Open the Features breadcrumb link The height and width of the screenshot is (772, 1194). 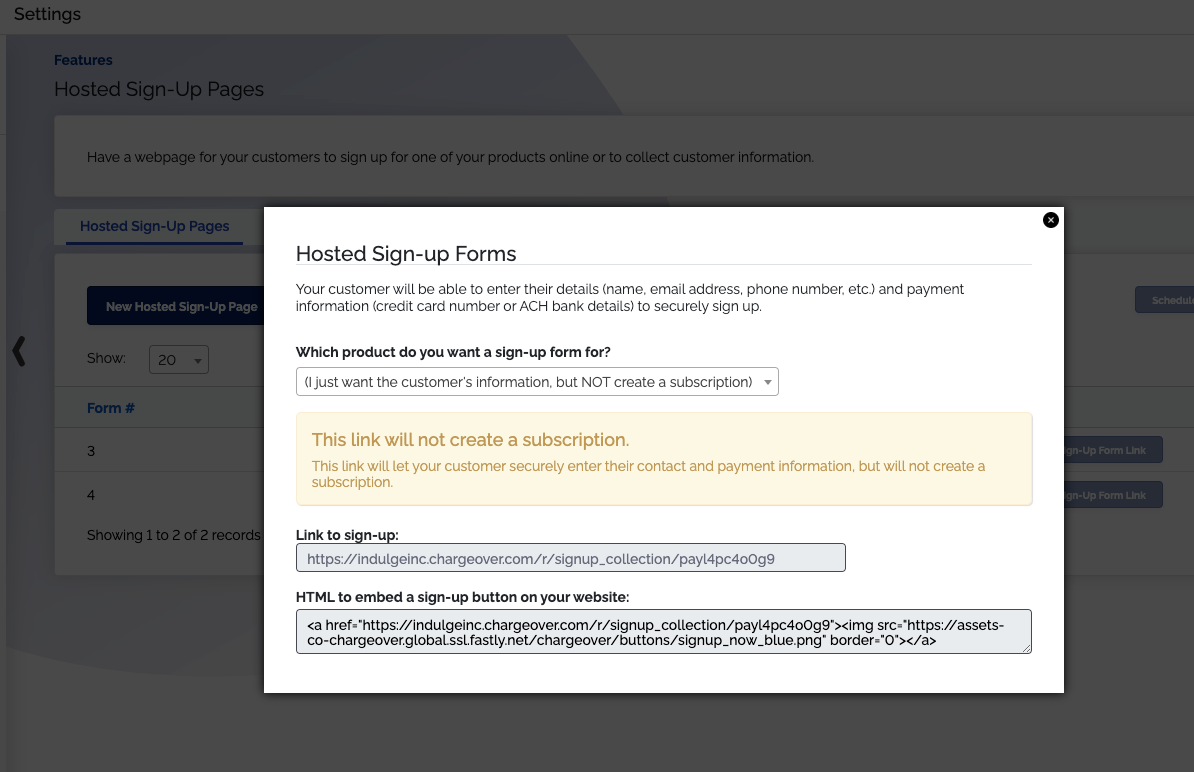pyautogui.click(x=83, y=60)
